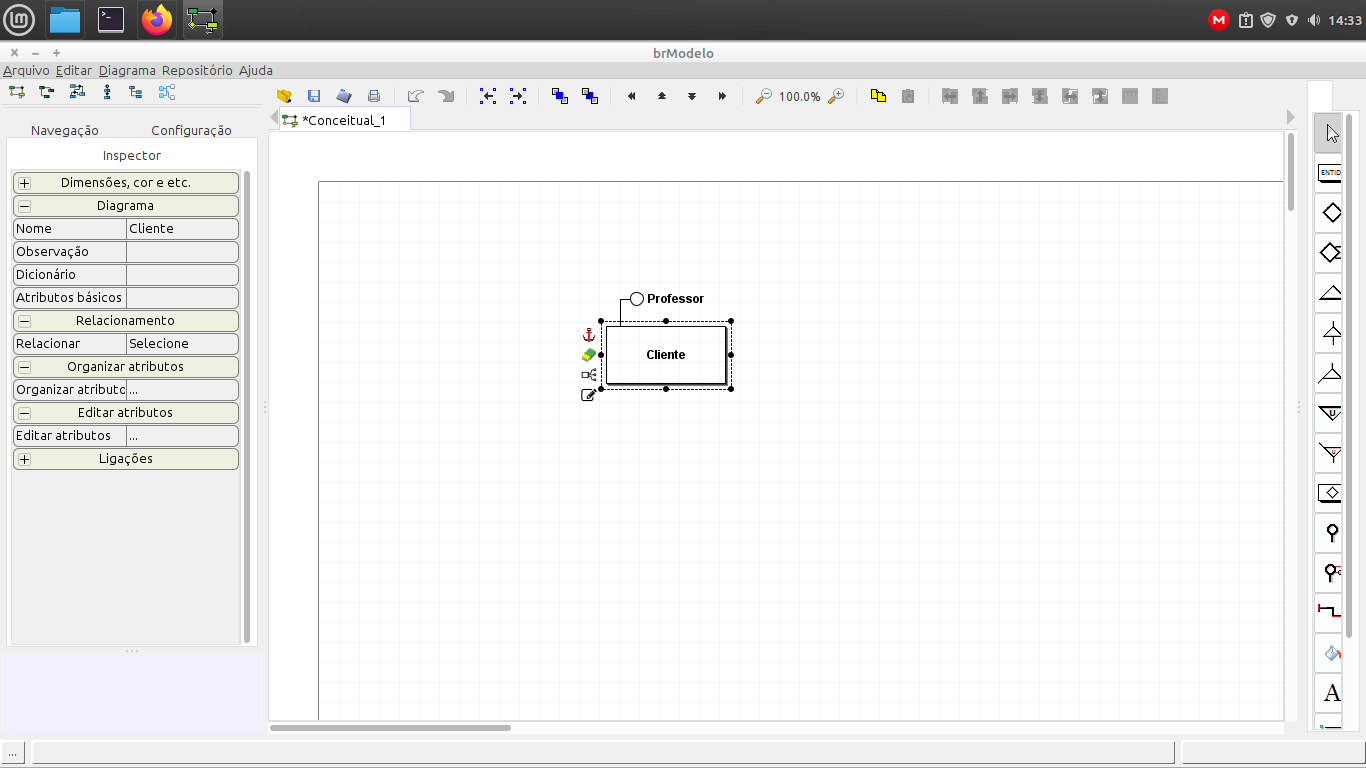
Task: Move to the first item, double left arrow
Action: tap(632, 96)
